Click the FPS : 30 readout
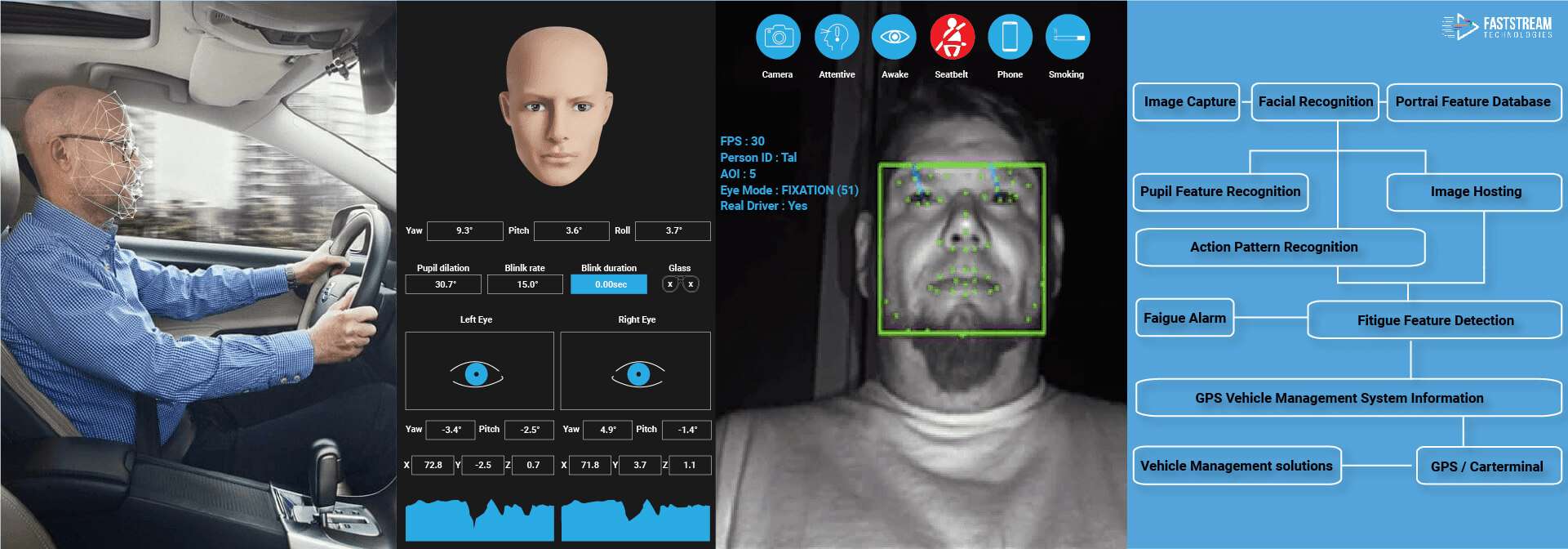 tap(742, 141)
